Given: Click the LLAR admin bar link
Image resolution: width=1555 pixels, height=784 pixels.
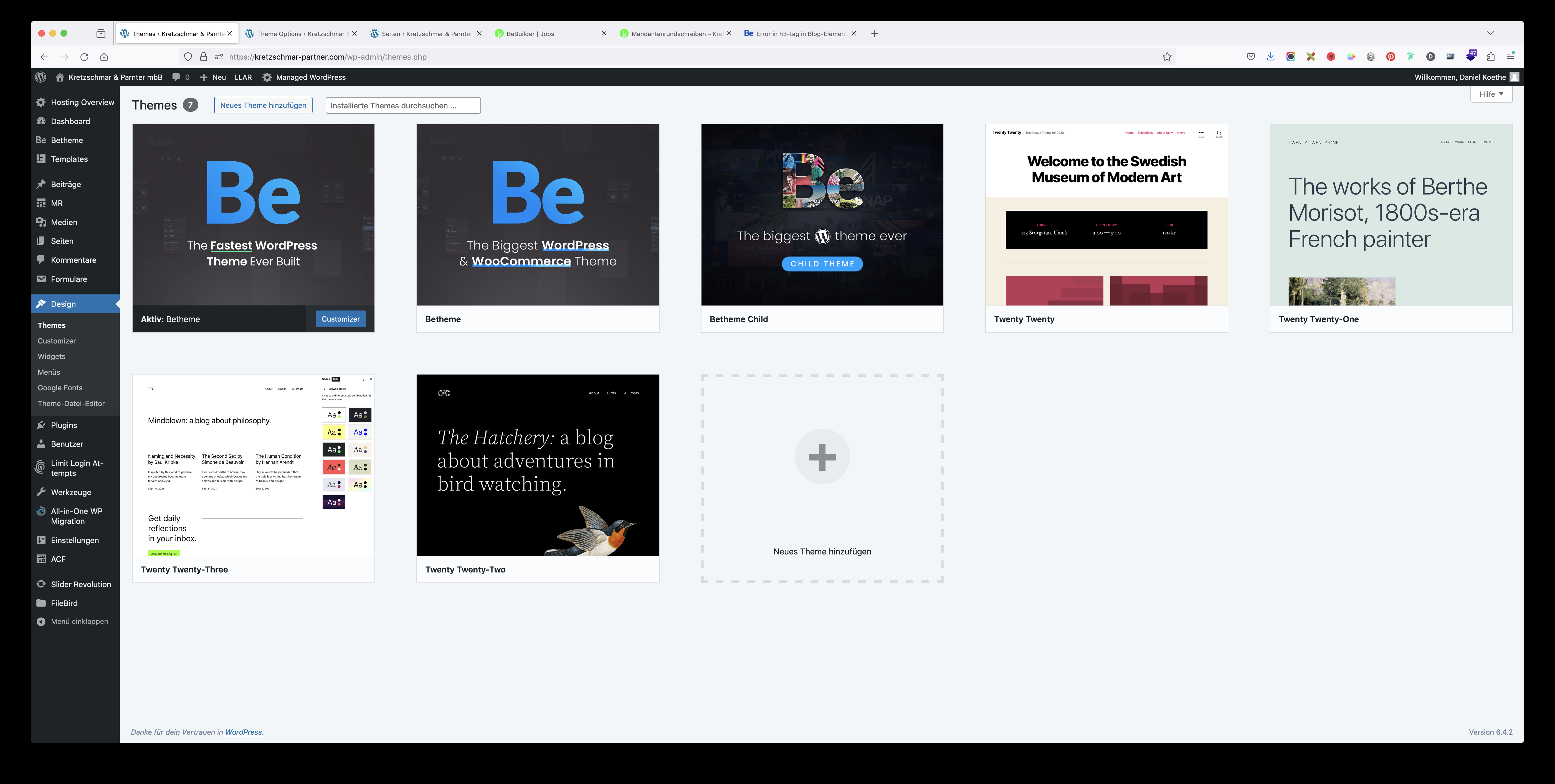Looking at the screenshot, I should click(243, 77).
